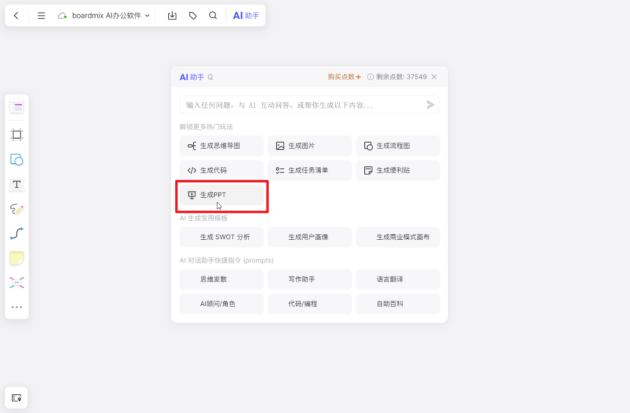
Task: Select the Pen drawing tool
Action: point(17,209)
